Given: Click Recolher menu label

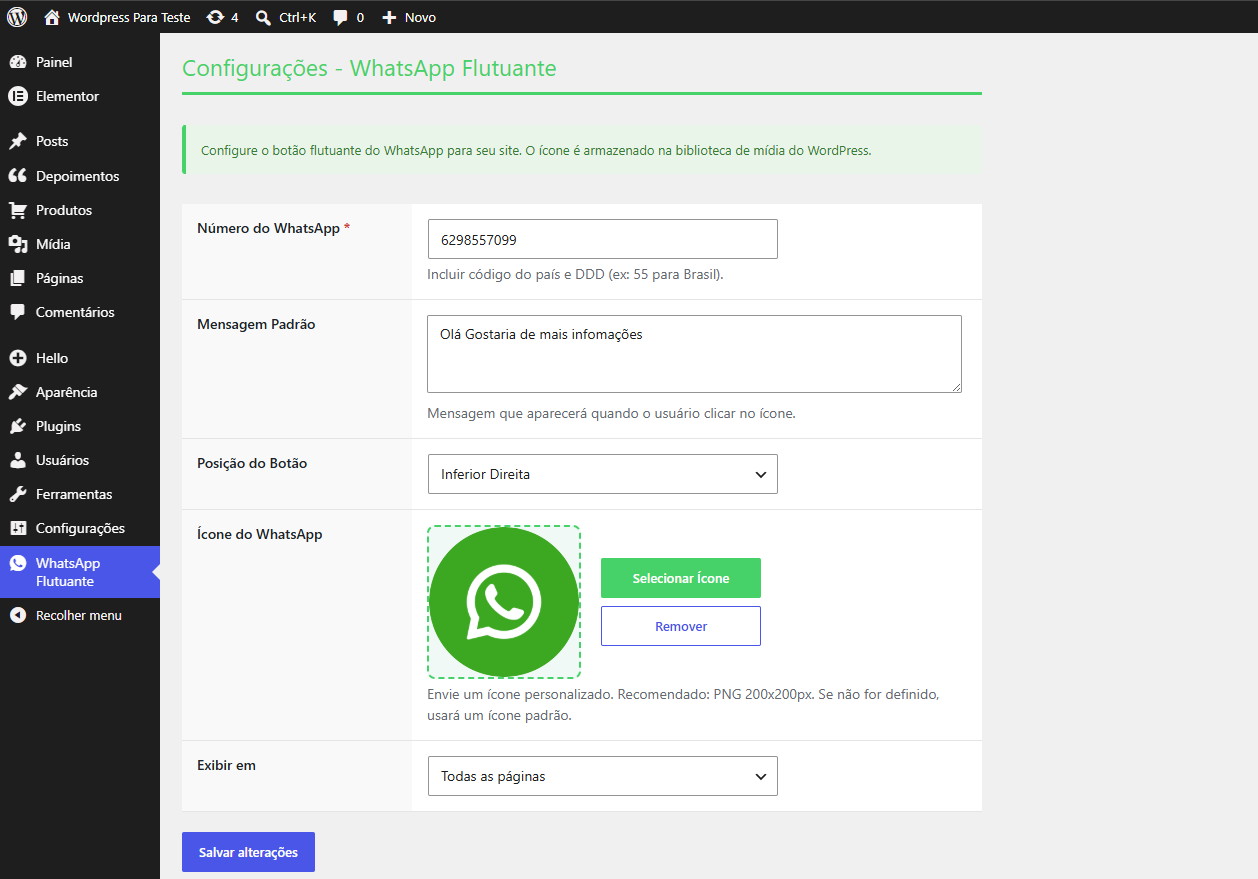Looking at the screenshot, I should [79, 615].
